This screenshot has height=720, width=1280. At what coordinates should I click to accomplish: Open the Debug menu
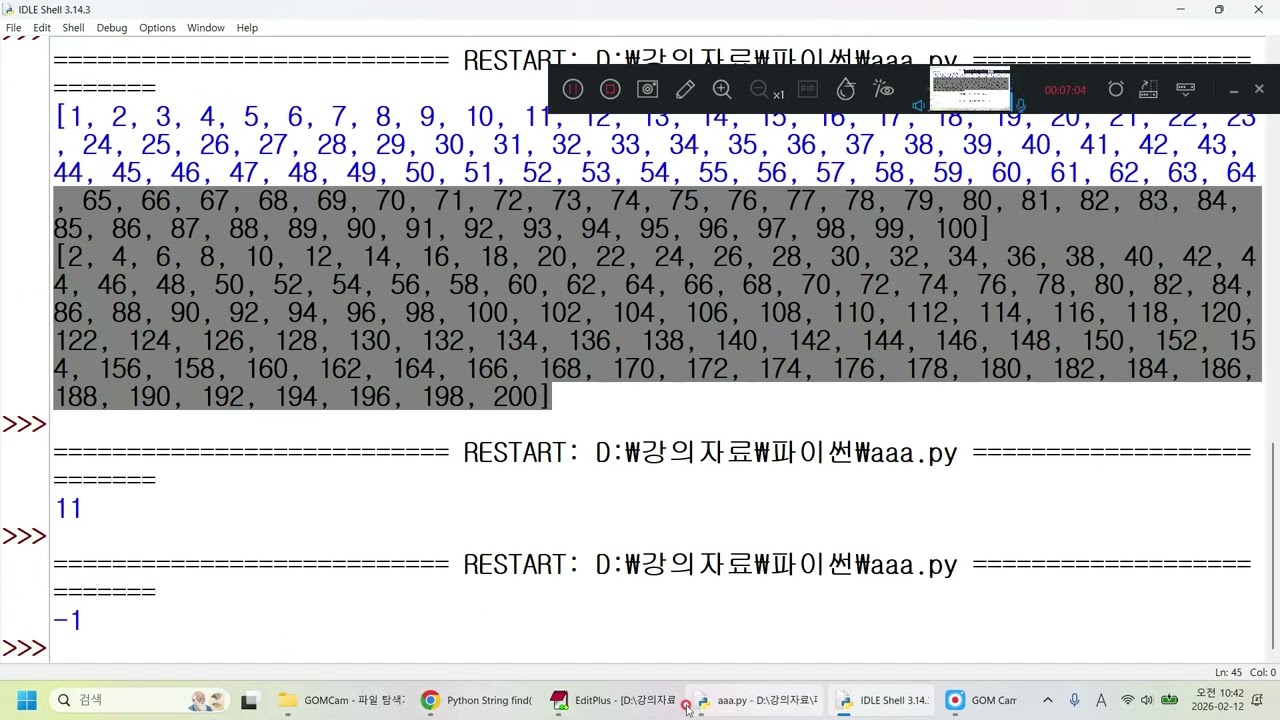coord(112,28)
